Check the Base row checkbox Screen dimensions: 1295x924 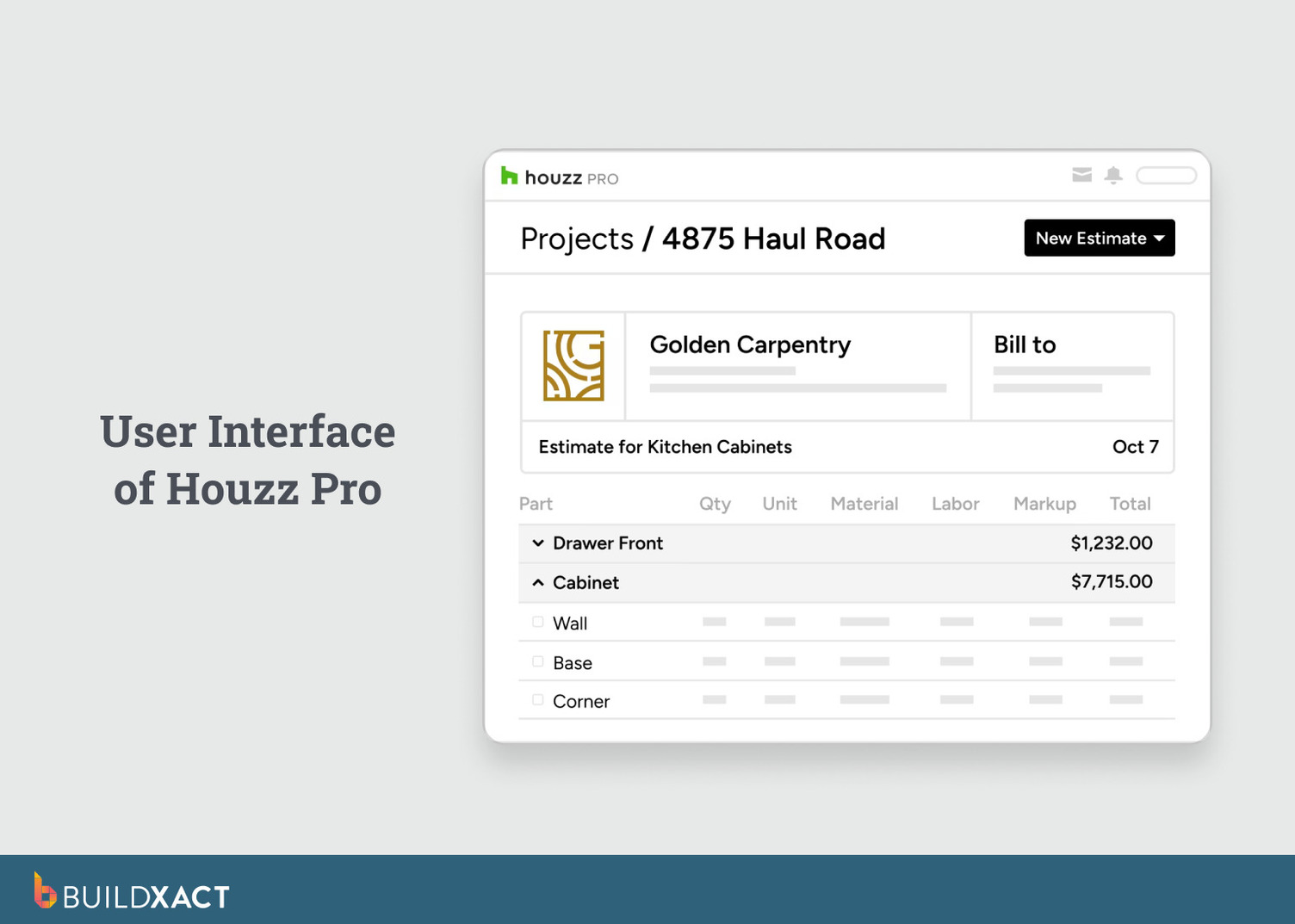coord(537,660)
